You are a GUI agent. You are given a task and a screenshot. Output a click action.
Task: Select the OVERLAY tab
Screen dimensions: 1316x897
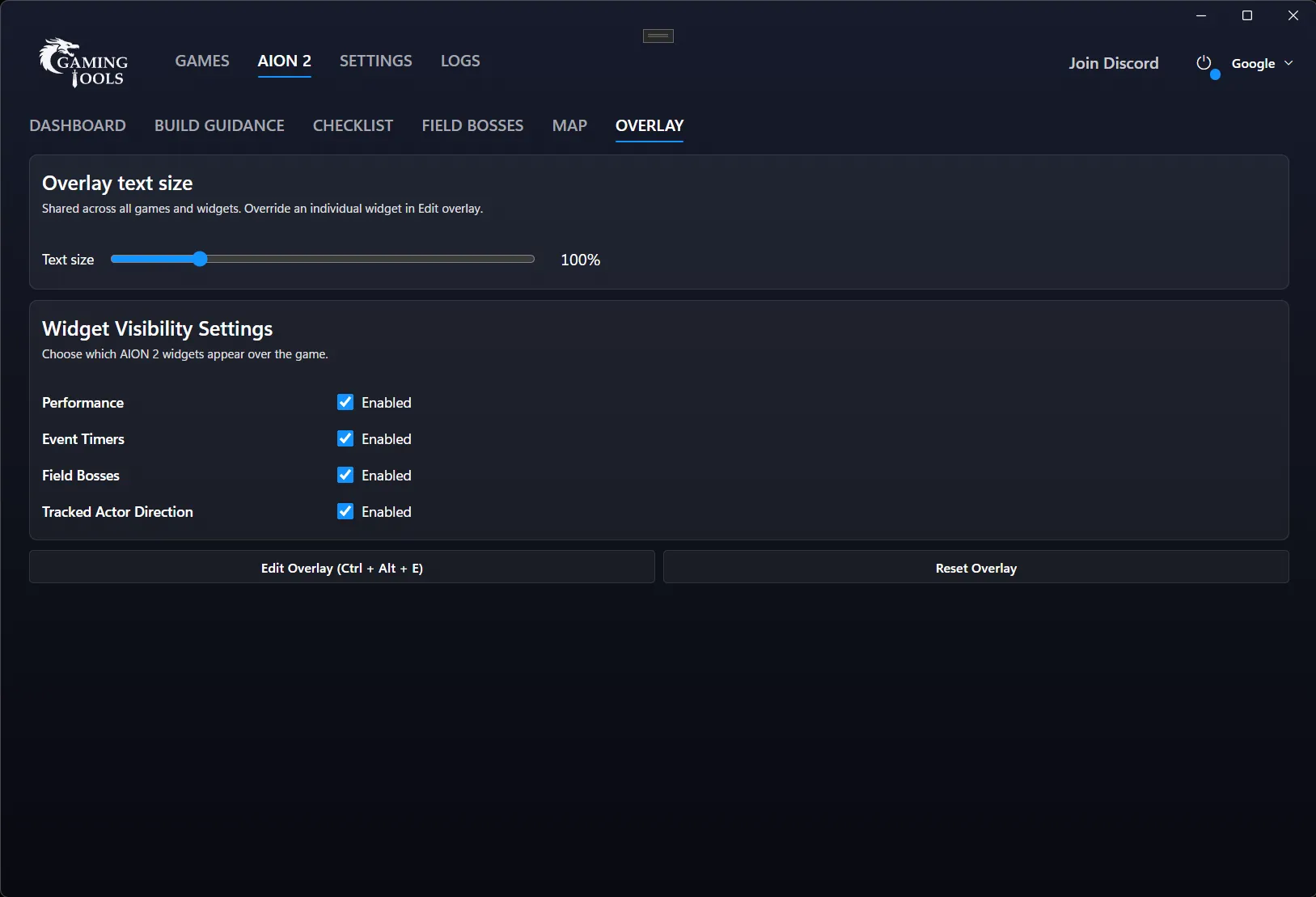(650, 125)
